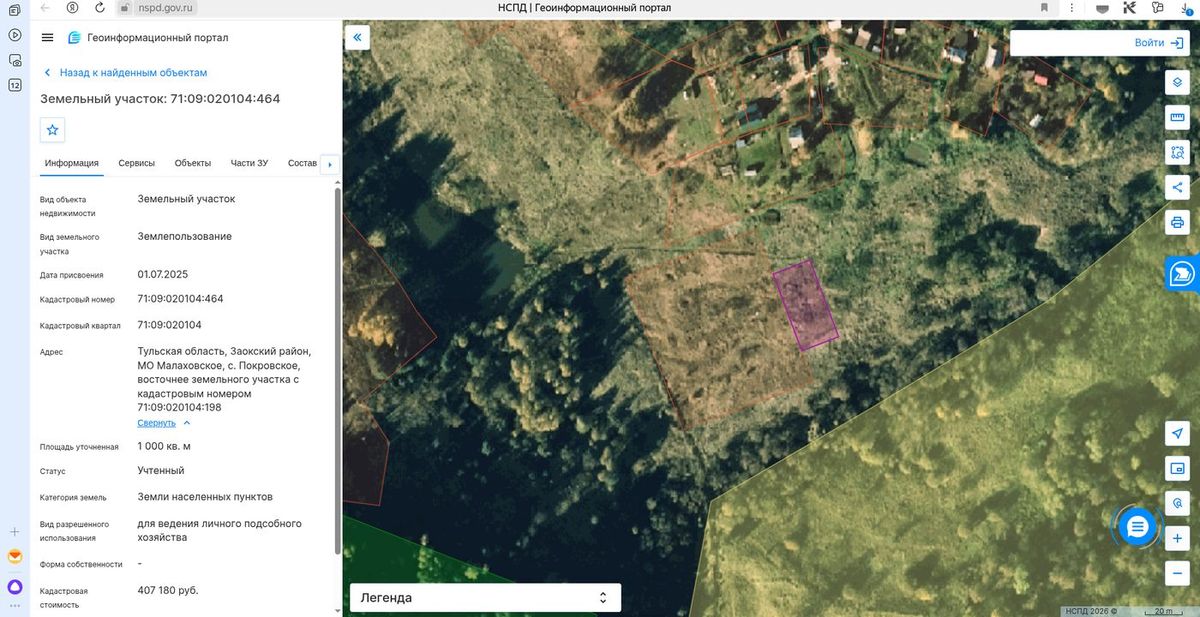Click the Yandex home button in the browser bar
Viewport: 1200px width, 617px height.
[73, 7]
